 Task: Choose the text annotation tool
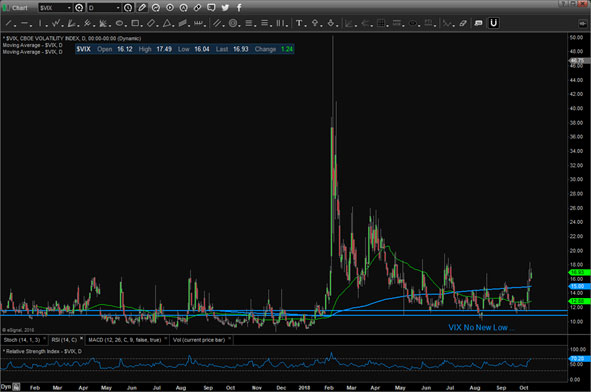[299, 23]
